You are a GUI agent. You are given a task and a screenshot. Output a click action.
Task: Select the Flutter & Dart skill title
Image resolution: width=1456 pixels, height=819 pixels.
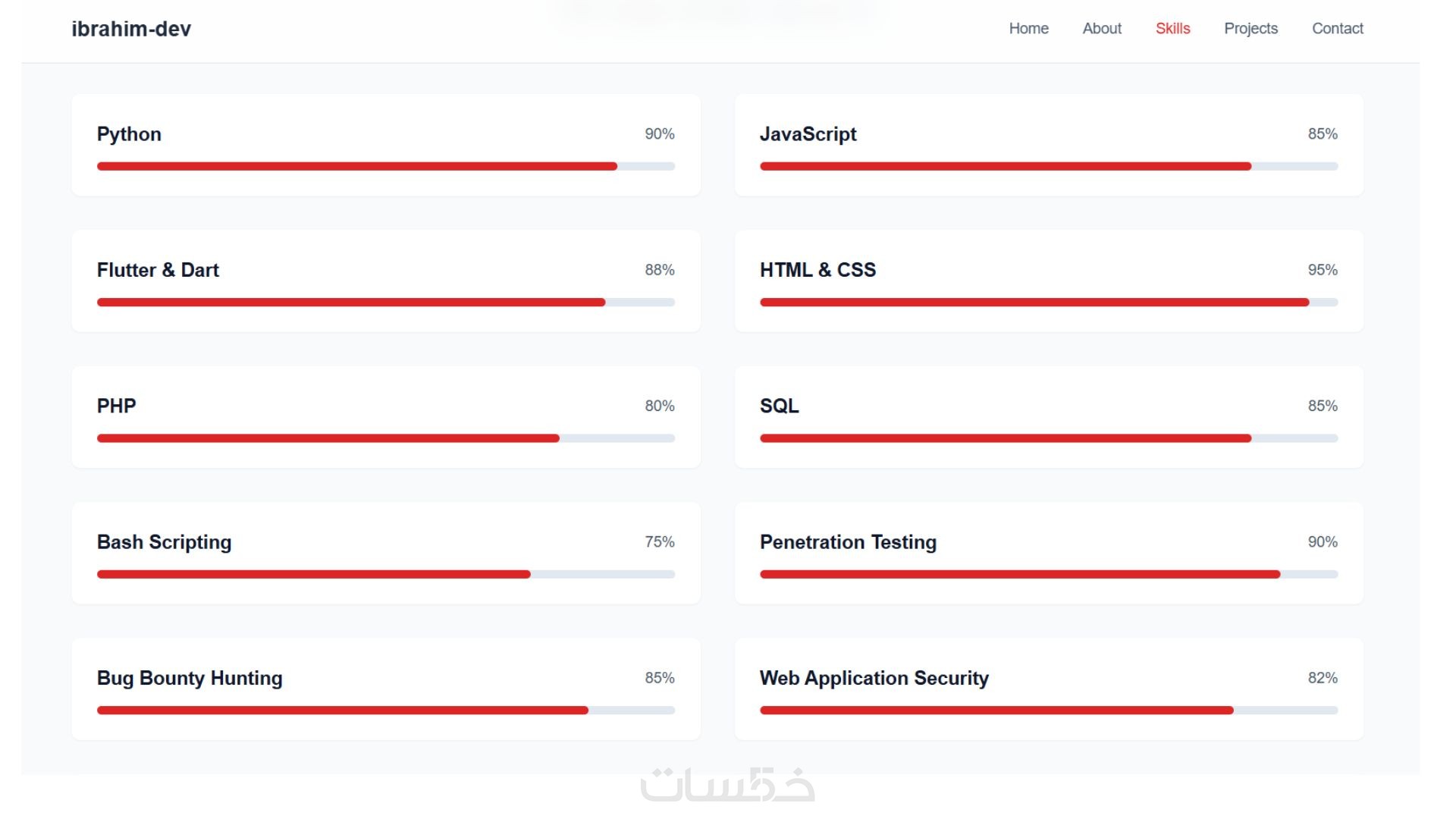(x=158, y=270)
